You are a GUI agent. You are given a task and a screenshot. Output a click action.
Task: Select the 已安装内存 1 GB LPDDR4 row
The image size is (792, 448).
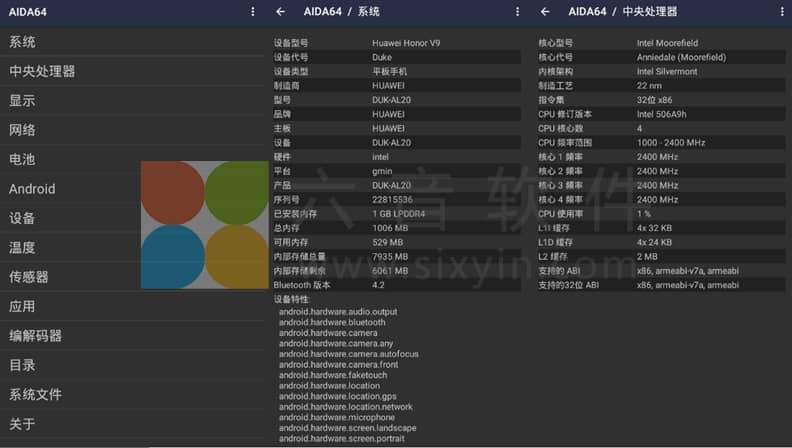tap(397, 214)
